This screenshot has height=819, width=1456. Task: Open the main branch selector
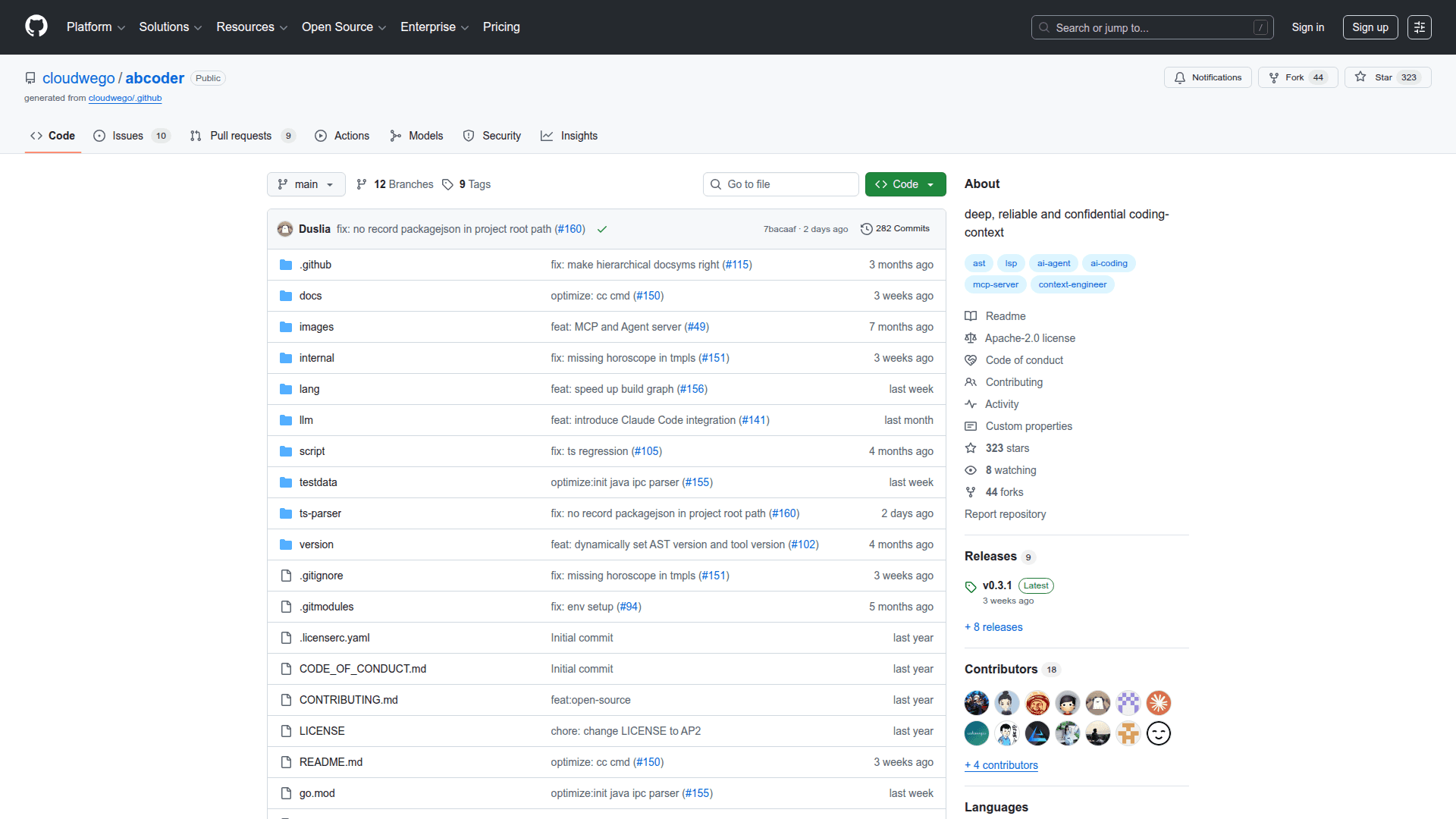[x=306, y=184]
